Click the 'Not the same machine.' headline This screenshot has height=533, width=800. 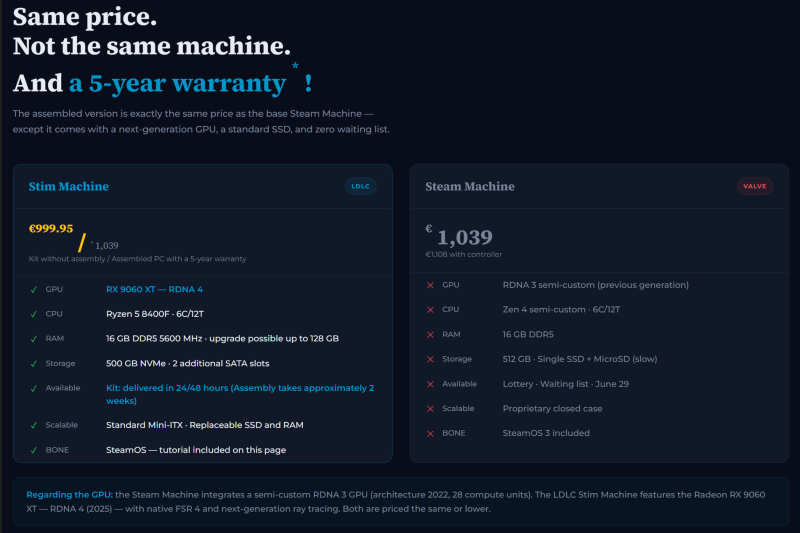(x=152, y=46)
